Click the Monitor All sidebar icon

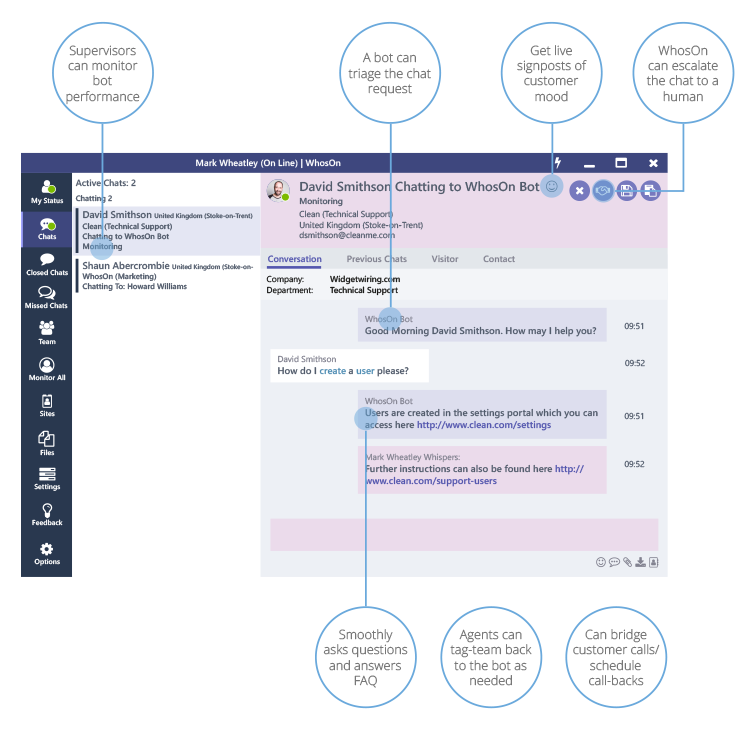(46, 369)
